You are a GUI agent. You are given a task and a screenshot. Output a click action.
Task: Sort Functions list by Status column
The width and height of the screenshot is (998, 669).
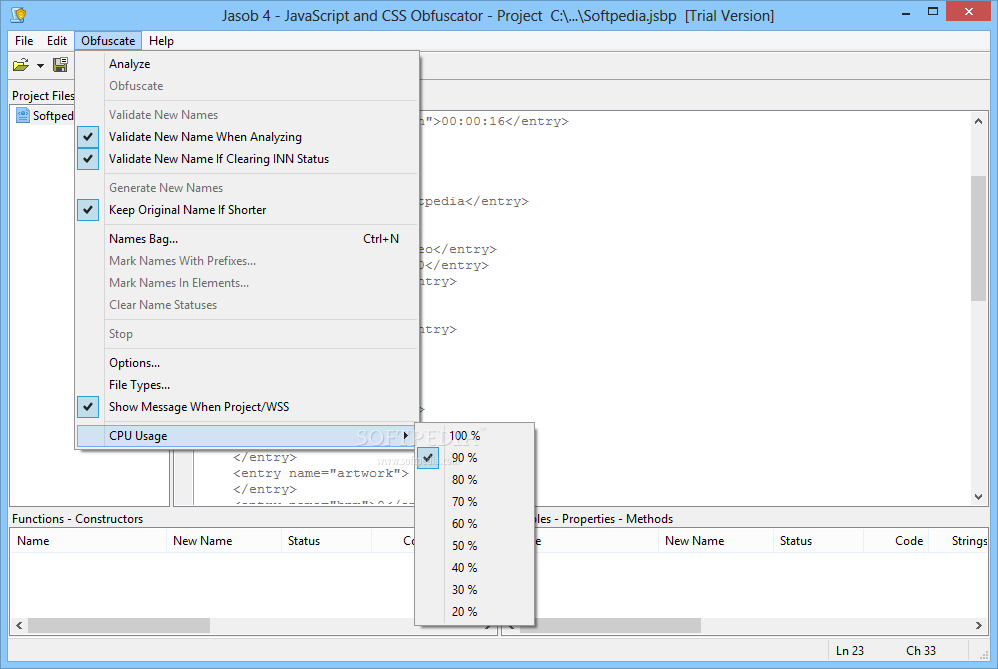[326, 540]
